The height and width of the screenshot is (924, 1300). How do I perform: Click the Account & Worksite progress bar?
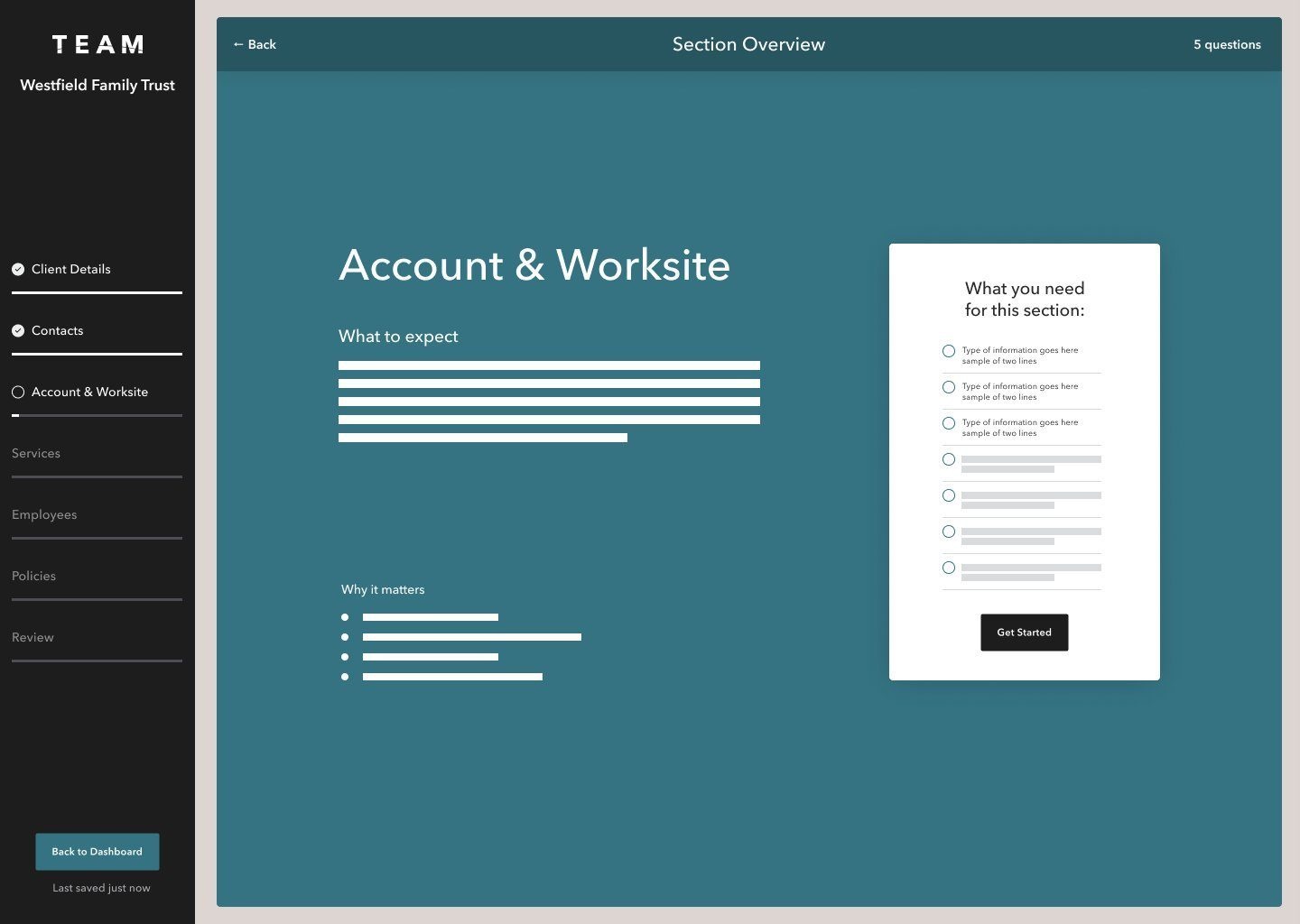point(97,415)
